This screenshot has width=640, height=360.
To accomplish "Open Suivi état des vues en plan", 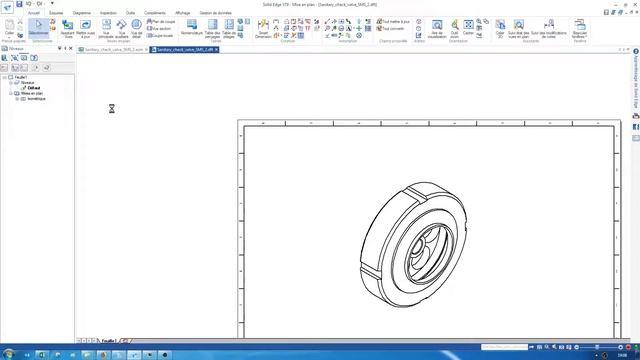I will (518, 29).
